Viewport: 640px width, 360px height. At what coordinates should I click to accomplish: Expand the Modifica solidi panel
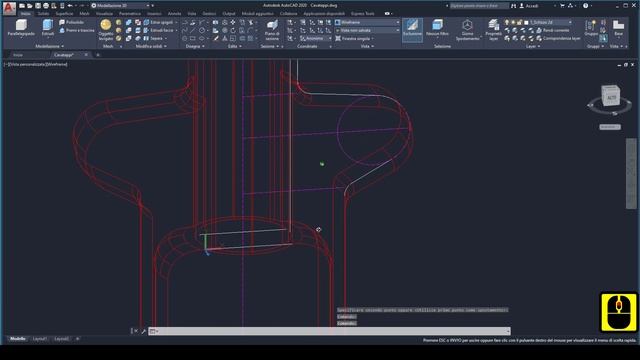tap(151, 46)
